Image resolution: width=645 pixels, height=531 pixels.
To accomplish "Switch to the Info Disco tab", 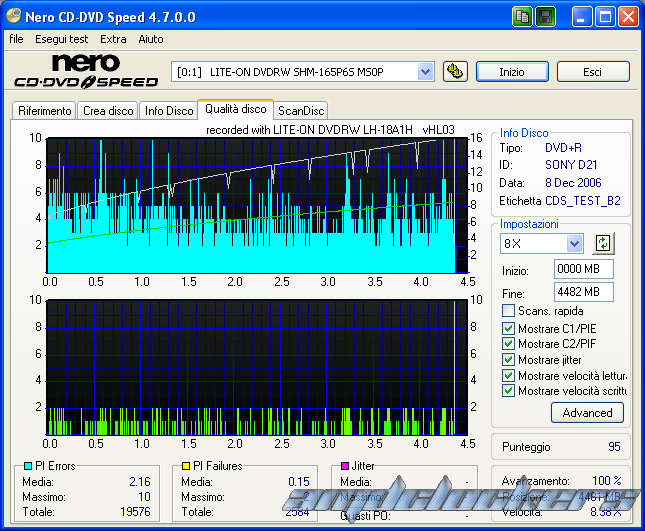I will click(167, 111).
